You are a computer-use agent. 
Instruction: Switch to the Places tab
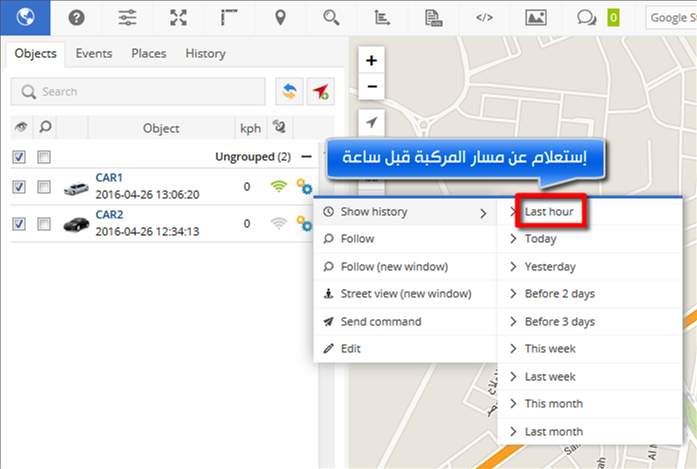[148, 53]
